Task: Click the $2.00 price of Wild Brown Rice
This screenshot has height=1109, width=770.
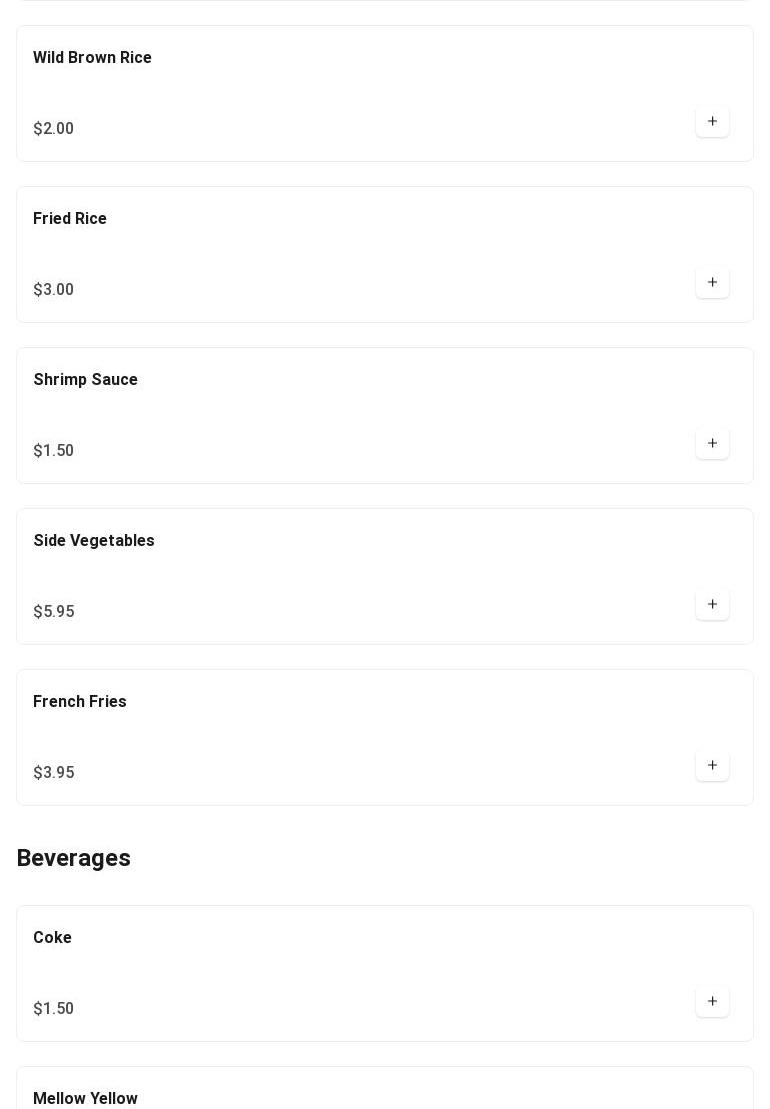Action: tap(54, 128)
